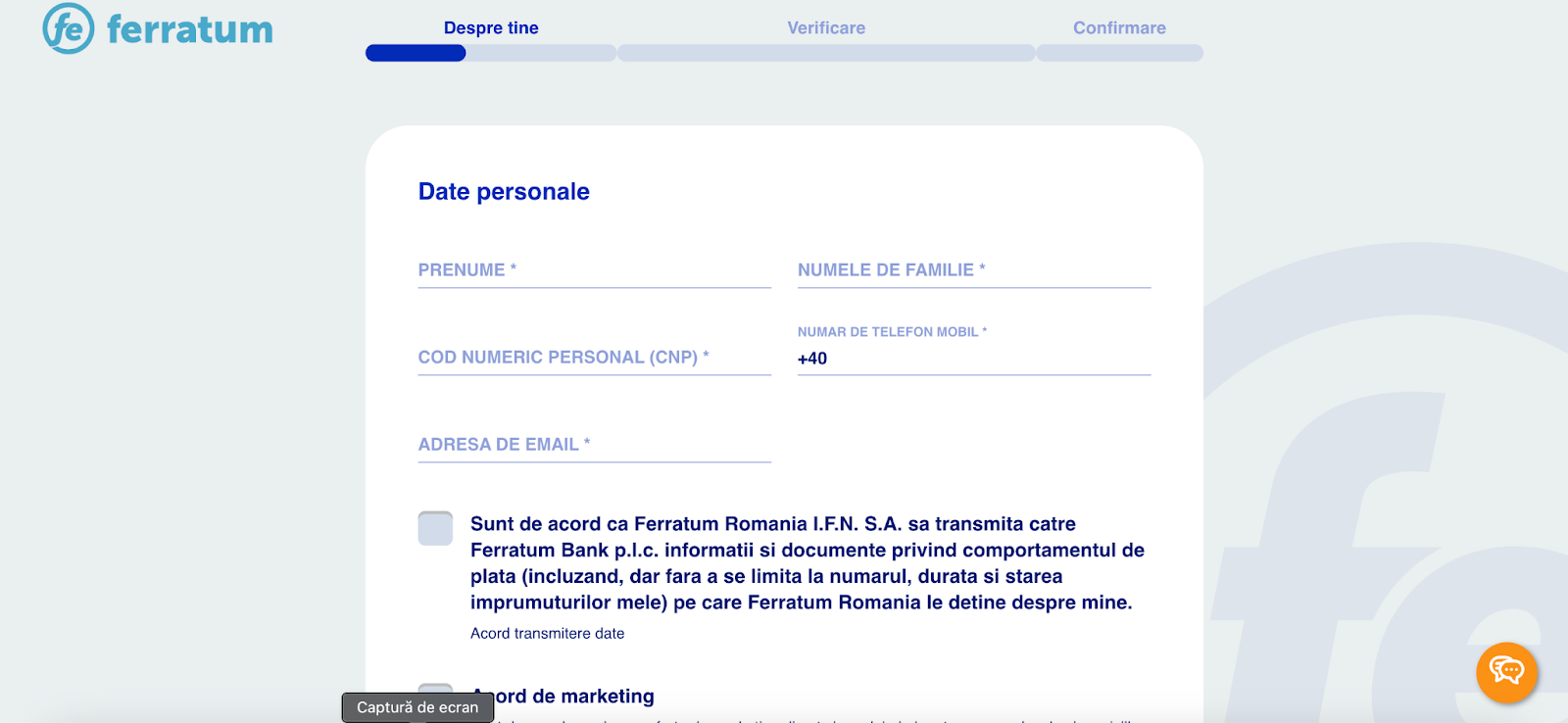Focus the Prenume input field
The width and height of the screenshot is (1568, 723).
pos(595,270)
